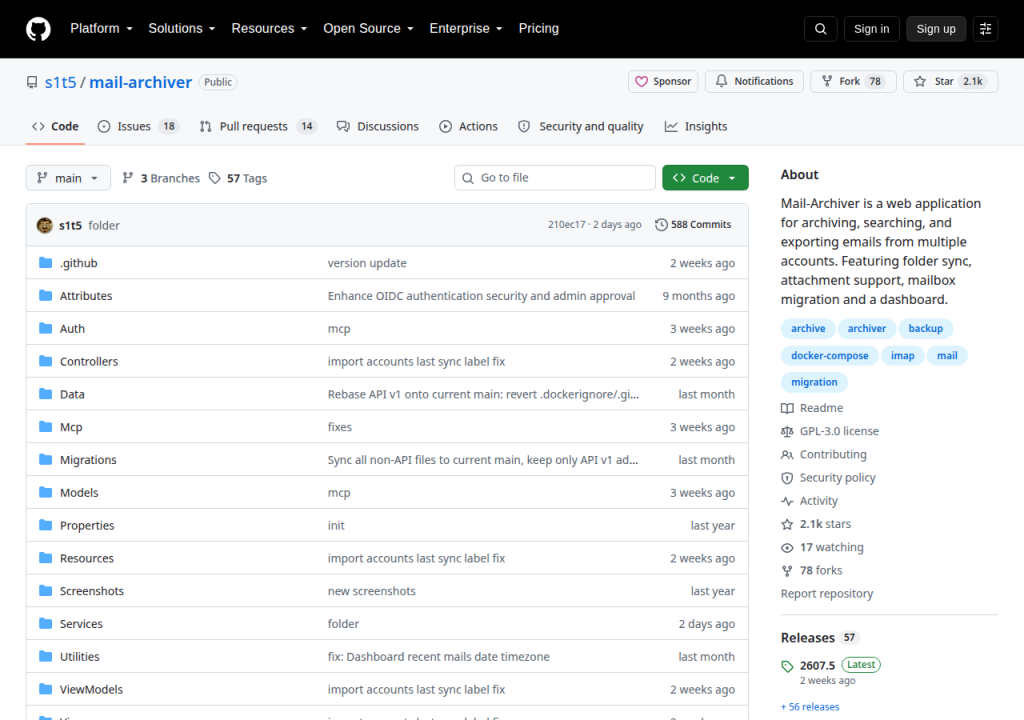Open the Readme link in About

tap(812, 408)
